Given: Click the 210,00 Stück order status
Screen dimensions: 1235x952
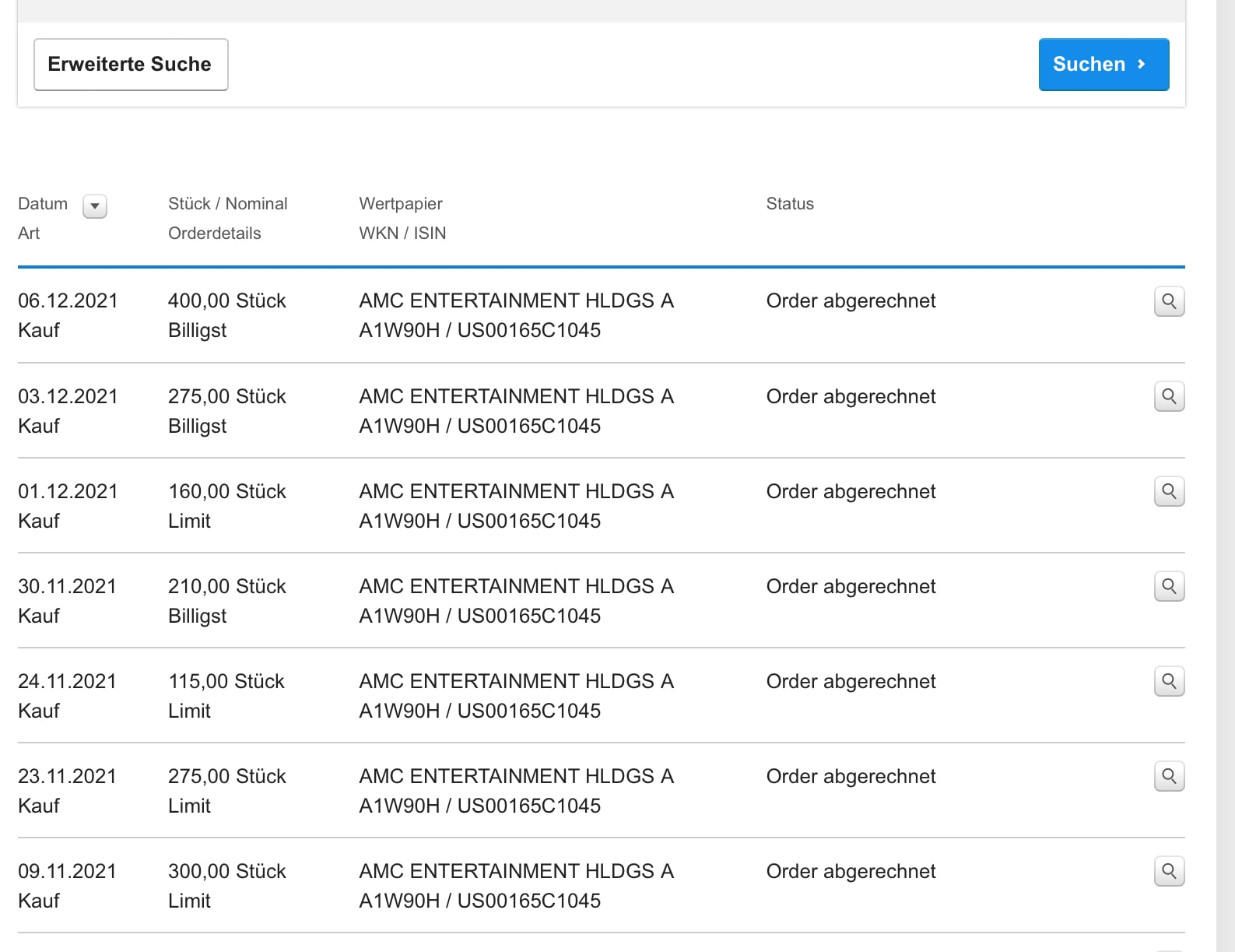Looking at the screenshot, I should click(851, 586).
